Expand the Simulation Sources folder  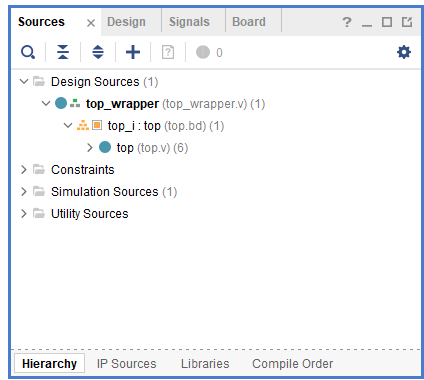[x=24, y=191]
